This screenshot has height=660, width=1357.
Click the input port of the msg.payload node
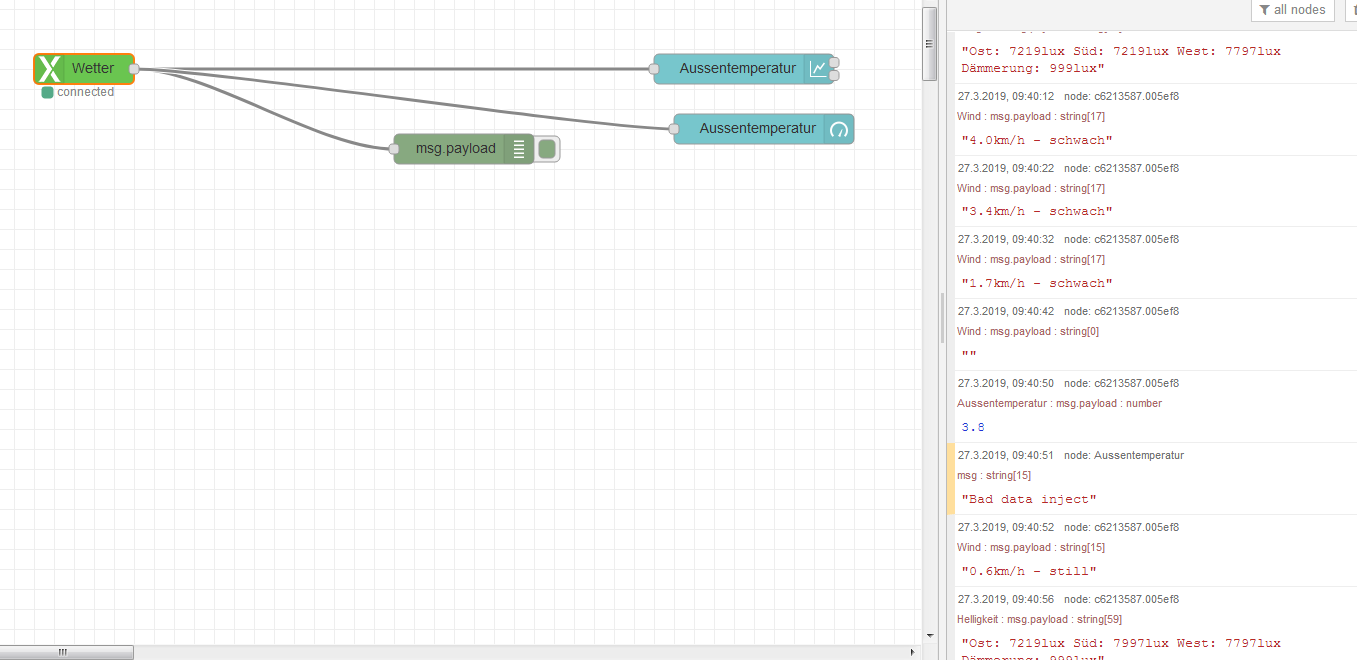point(394,149)
